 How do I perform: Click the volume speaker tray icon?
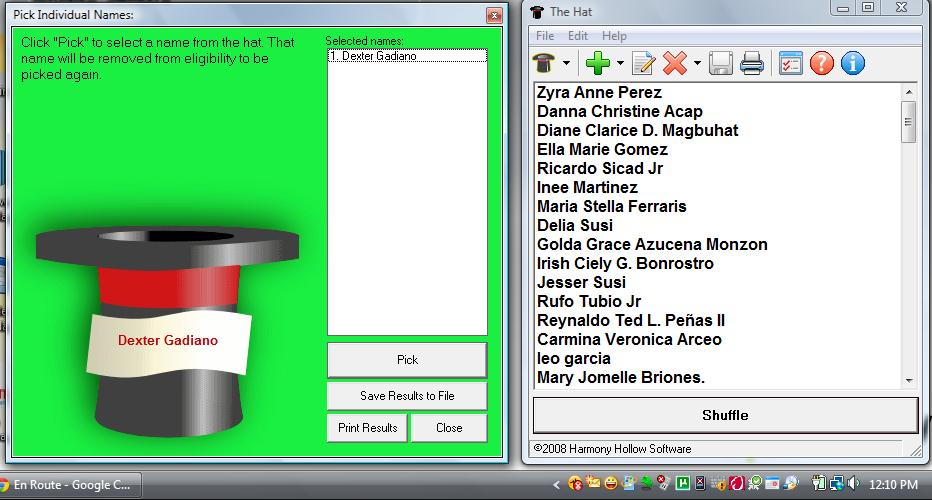click(x=854, y=483)
